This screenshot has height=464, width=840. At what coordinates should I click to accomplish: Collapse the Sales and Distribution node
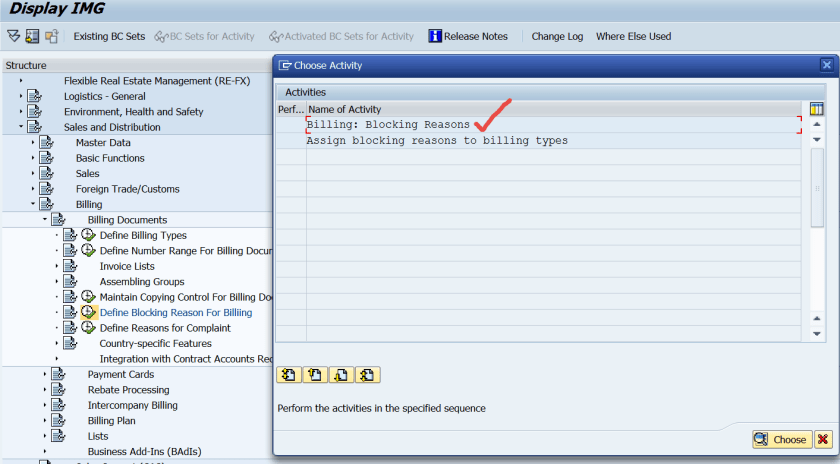[x=21, y=127]
